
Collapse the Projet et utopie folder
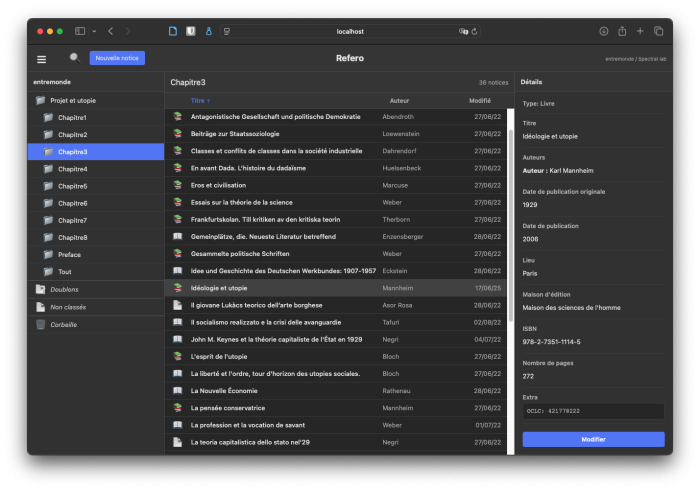41,100
